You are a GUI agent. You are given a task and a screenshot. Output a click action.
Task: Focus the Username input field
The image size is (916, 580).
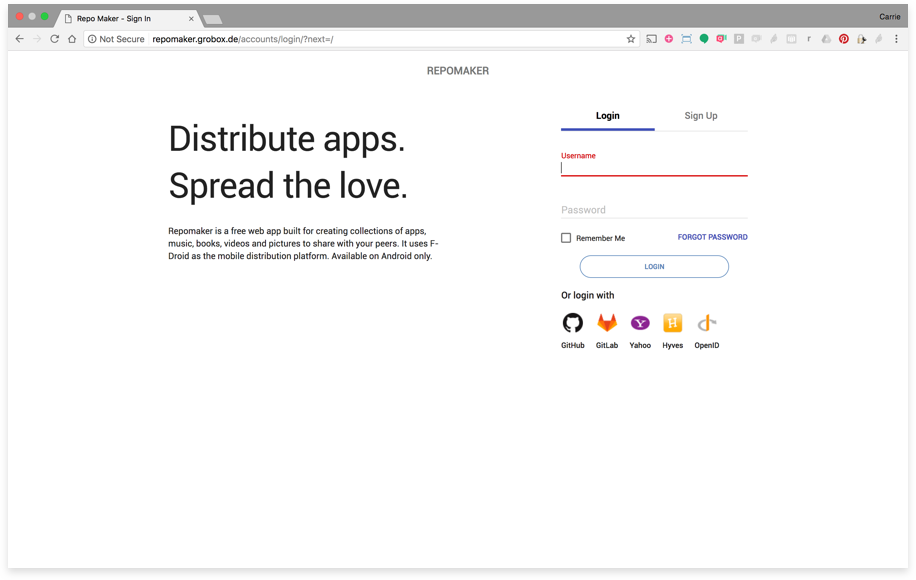(x=654, y=168)
